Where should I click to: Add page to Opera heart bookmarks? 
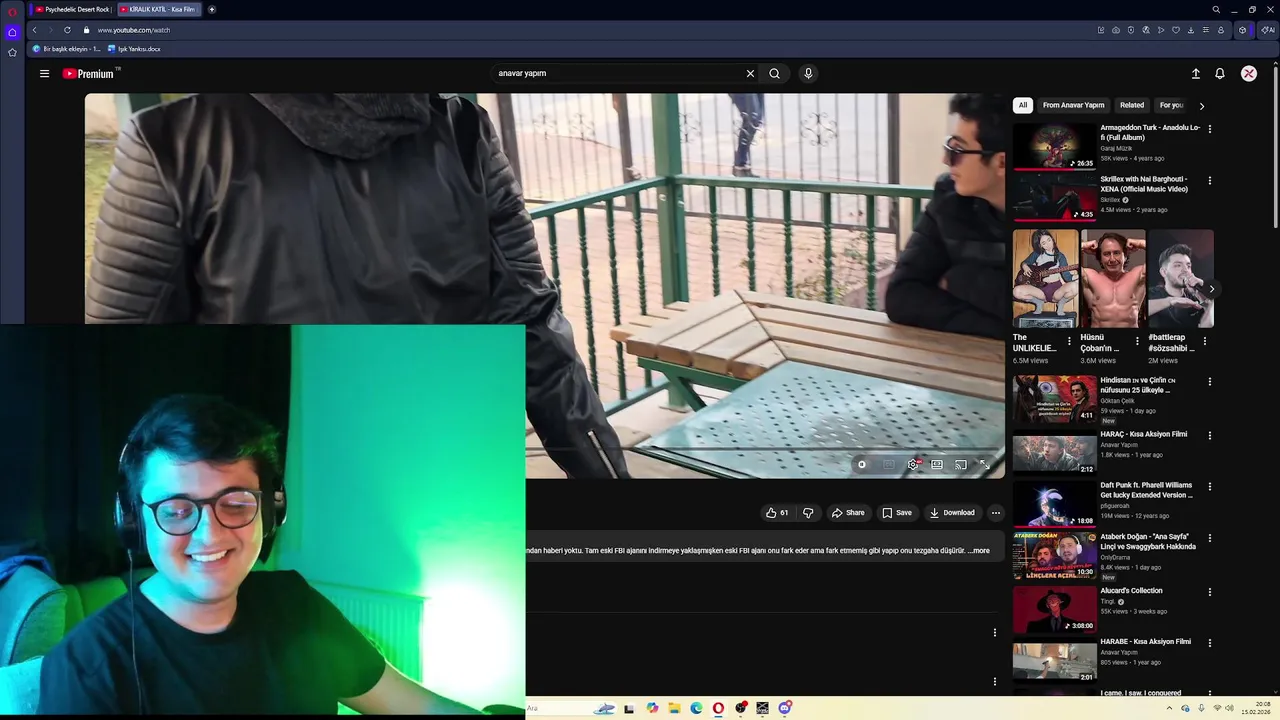tap(1175, 30)
